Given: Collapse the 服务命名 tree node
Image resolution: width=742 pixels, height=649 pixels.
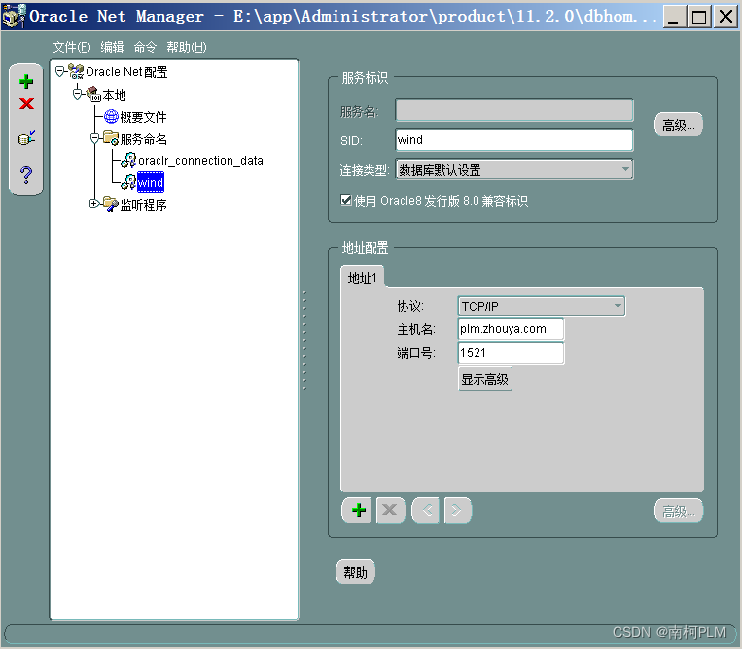Looking at the screenshot, I should click(94, 138).
